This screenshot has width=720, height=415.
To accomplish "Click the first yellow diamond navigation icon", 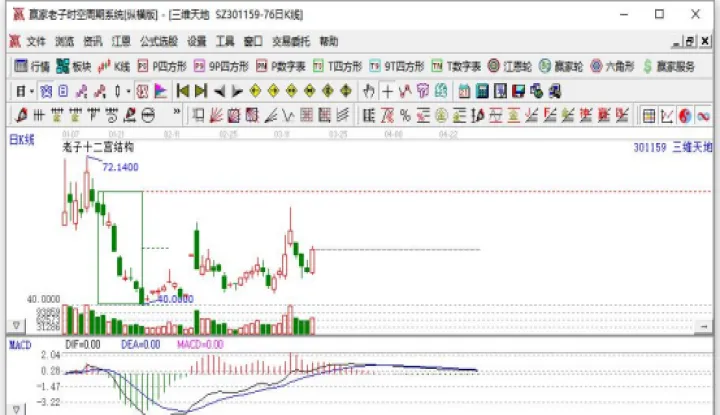I will (255, 91).
